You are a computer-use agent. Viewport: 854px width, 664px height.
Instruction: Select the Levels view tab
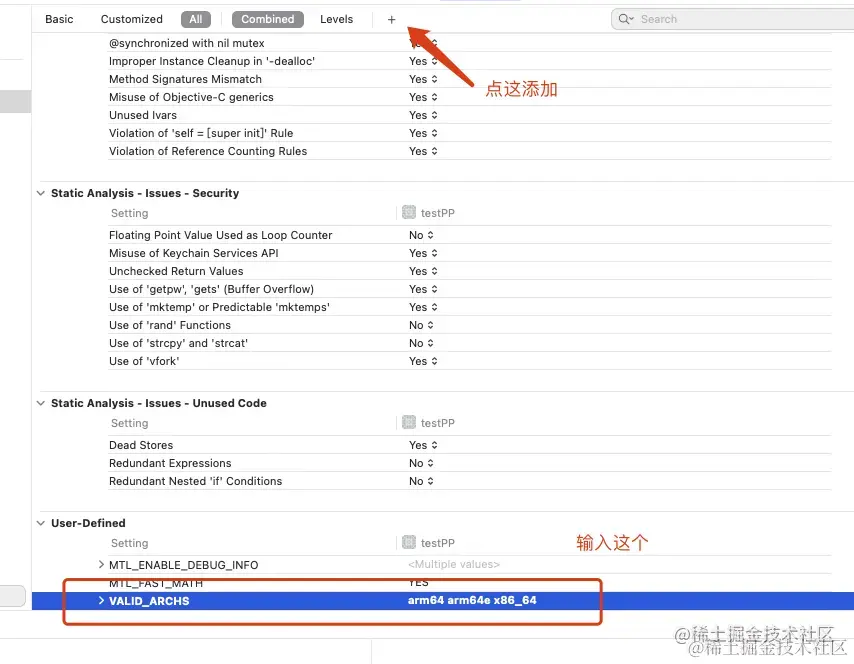[336, 19]
